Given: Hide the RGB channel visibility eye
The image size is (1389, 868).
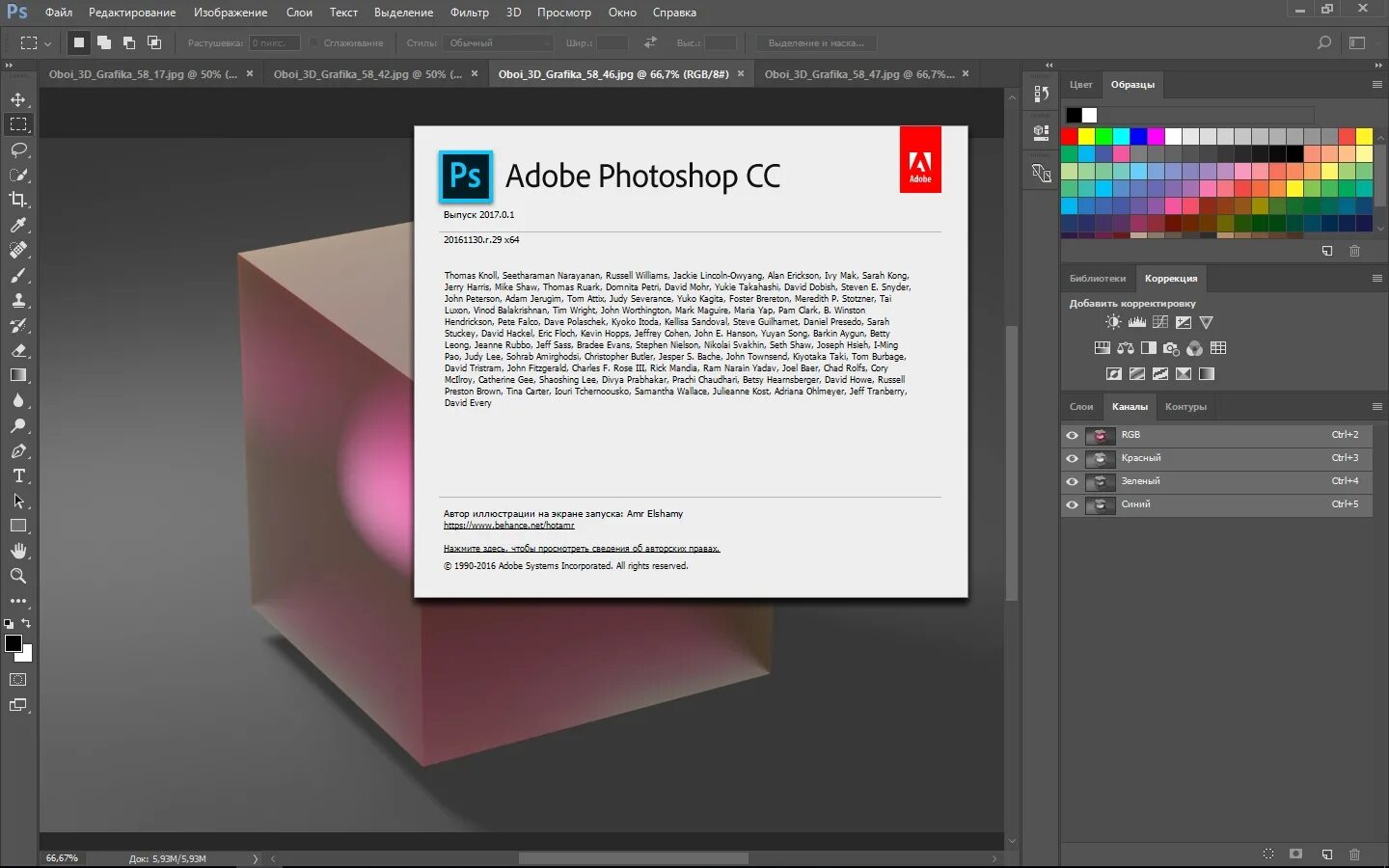Looking at the screenshot, I should click(1072, 435).
